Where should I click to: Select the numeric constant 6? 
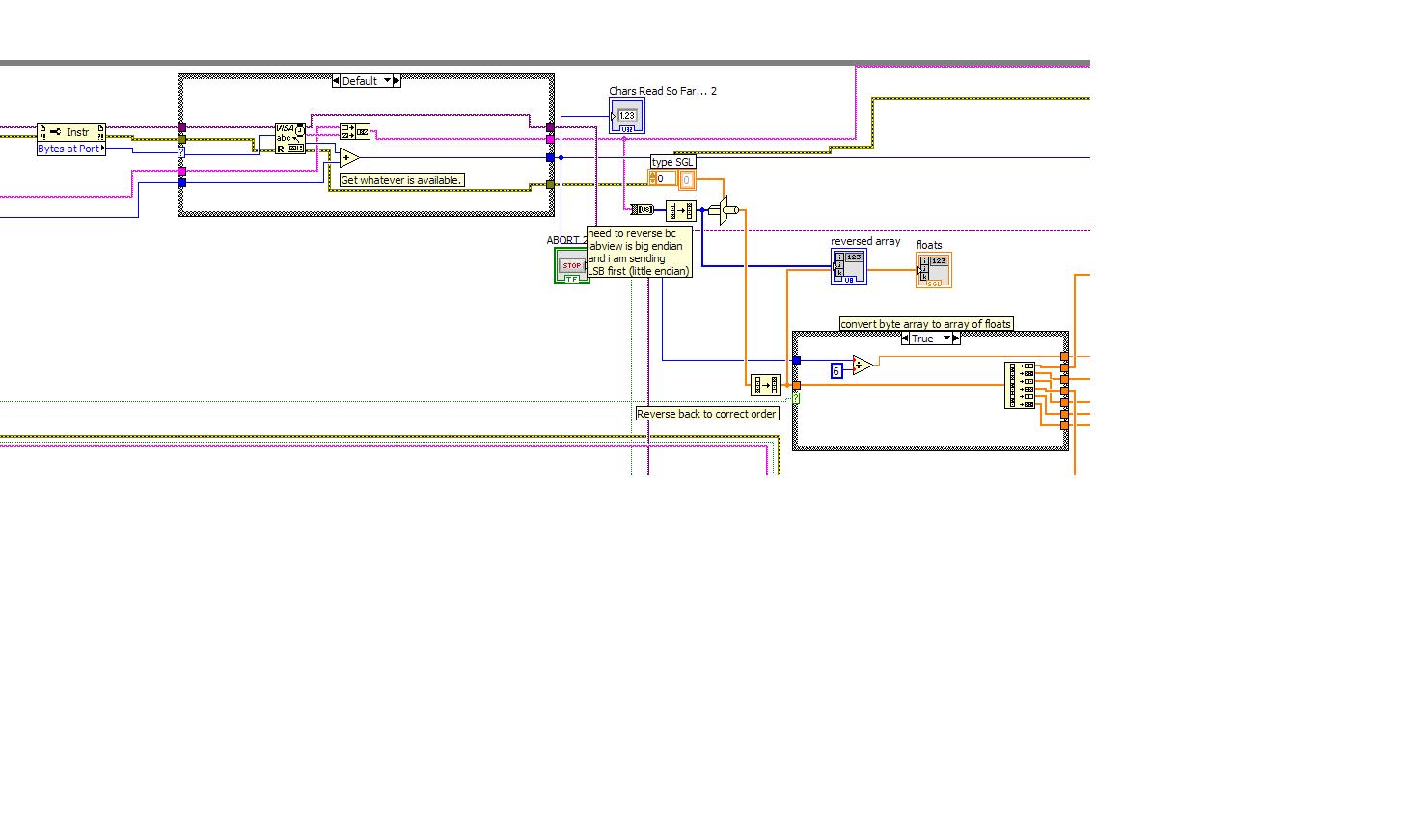pos(836,370)
